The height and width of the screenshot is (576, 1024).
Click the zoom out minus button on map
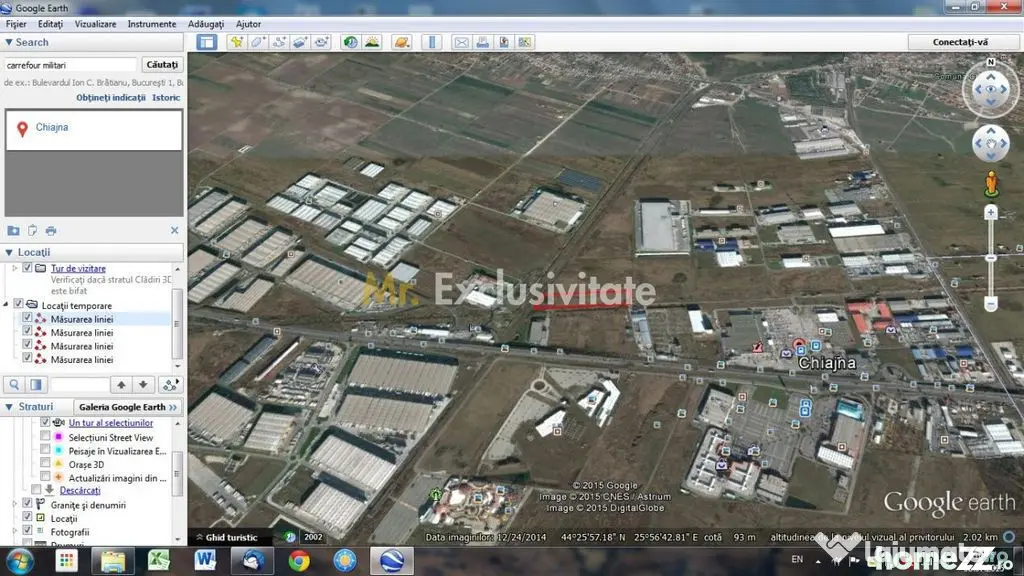pos(991,304)
